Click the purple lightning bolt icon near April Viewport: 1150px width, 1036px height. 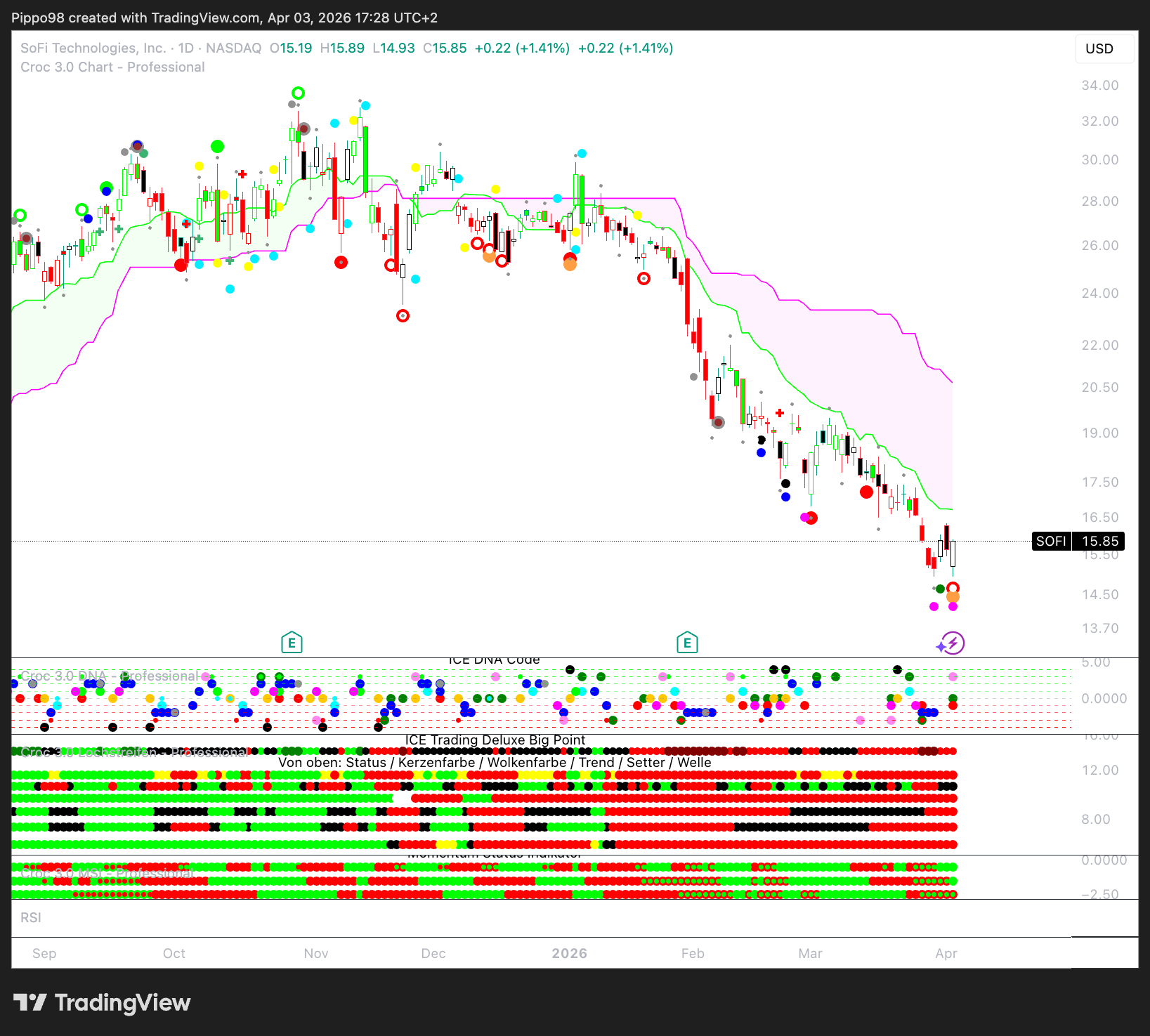952,643
